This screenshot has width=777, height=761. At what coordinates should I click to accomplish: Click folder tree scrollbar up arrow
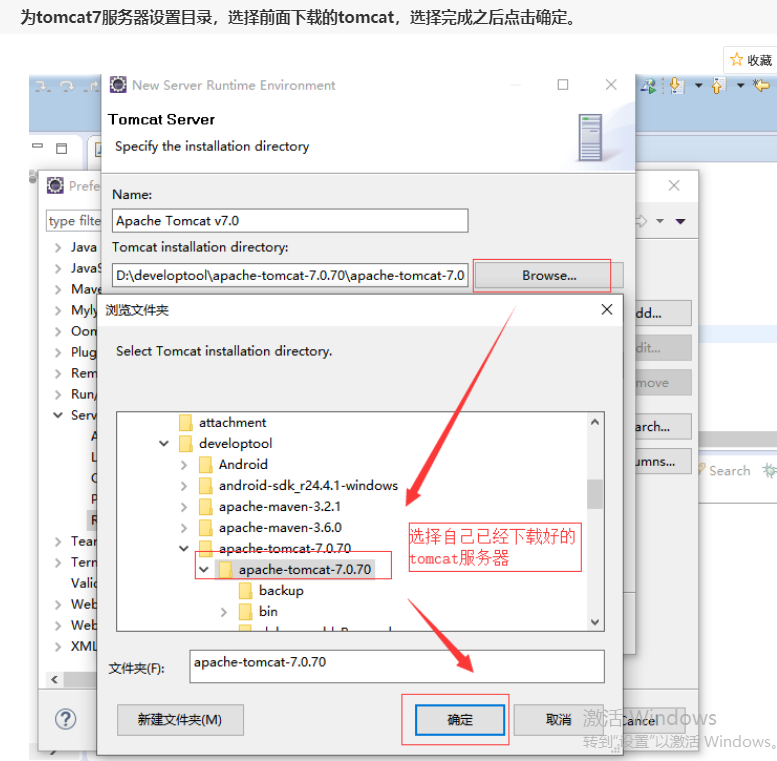tap(595, 422)
